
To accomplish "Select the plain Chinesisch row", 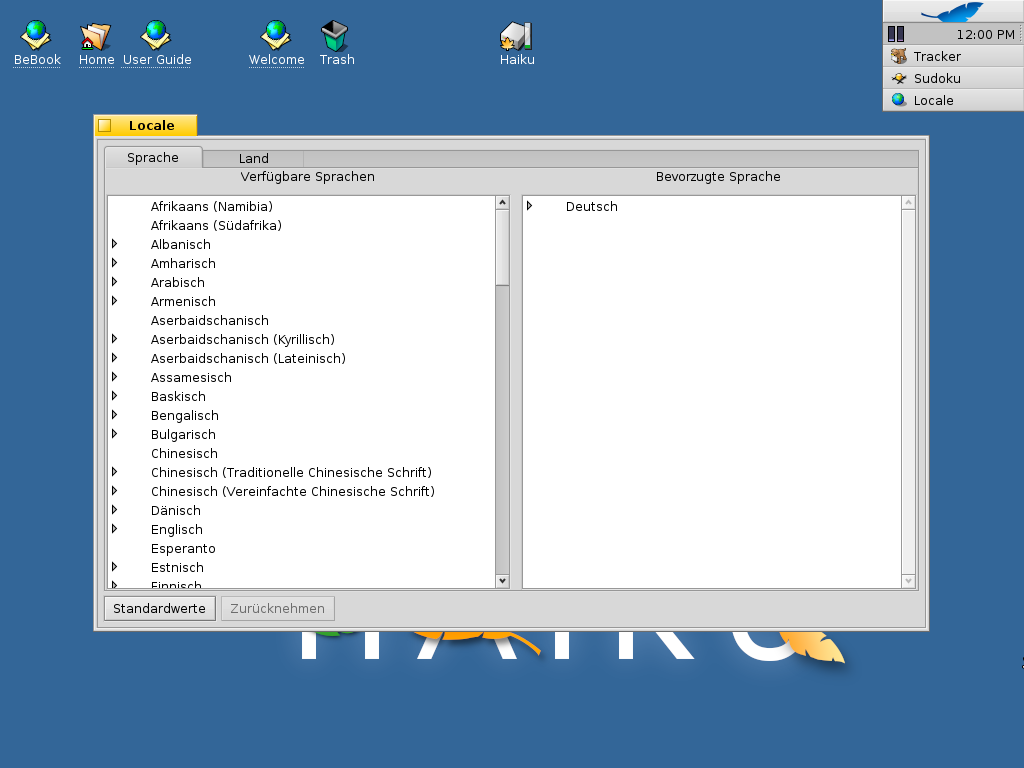I will [x=302, y=453].
